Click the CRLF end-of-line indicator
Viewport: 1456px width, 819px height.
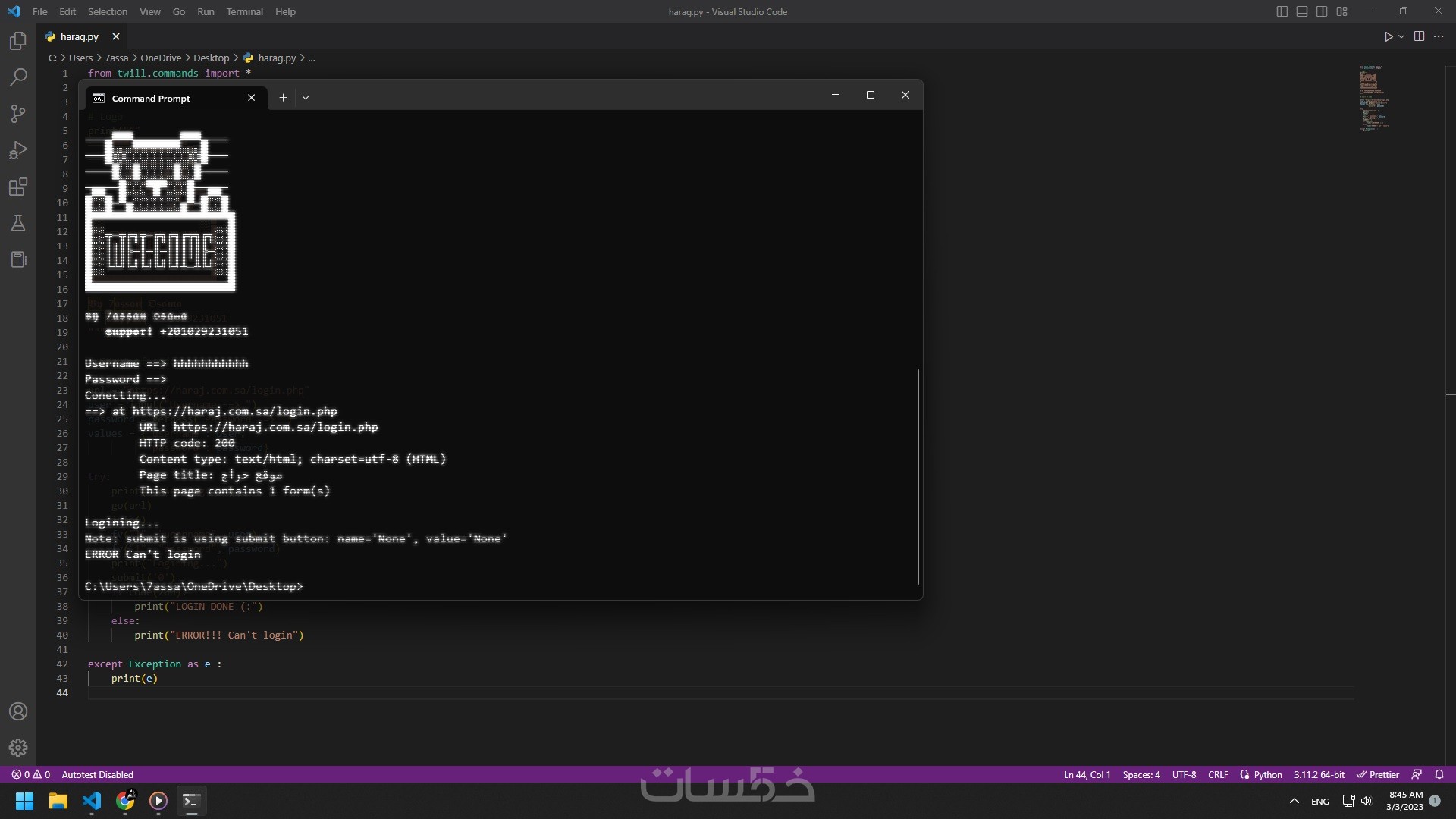click(x=1218, y=774)
